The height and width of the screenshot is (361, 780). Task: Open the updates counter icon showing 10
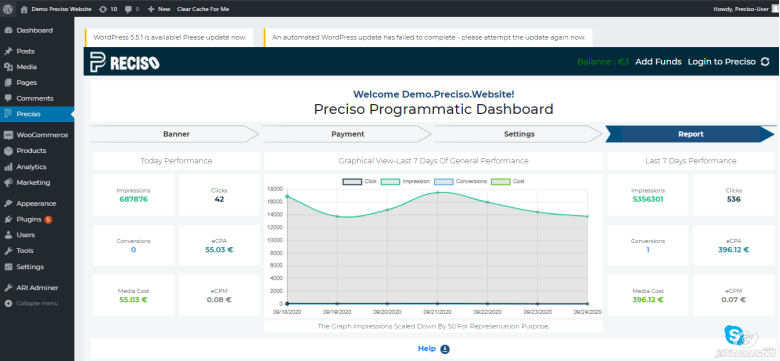(102, 9)
